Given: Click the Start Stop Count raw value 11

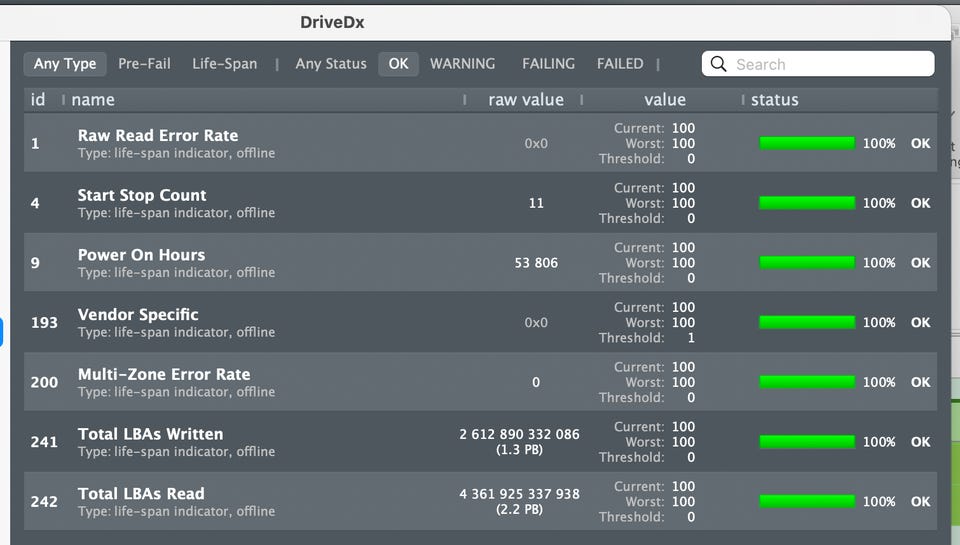Looking at the screenshot, I should (536, 203).
